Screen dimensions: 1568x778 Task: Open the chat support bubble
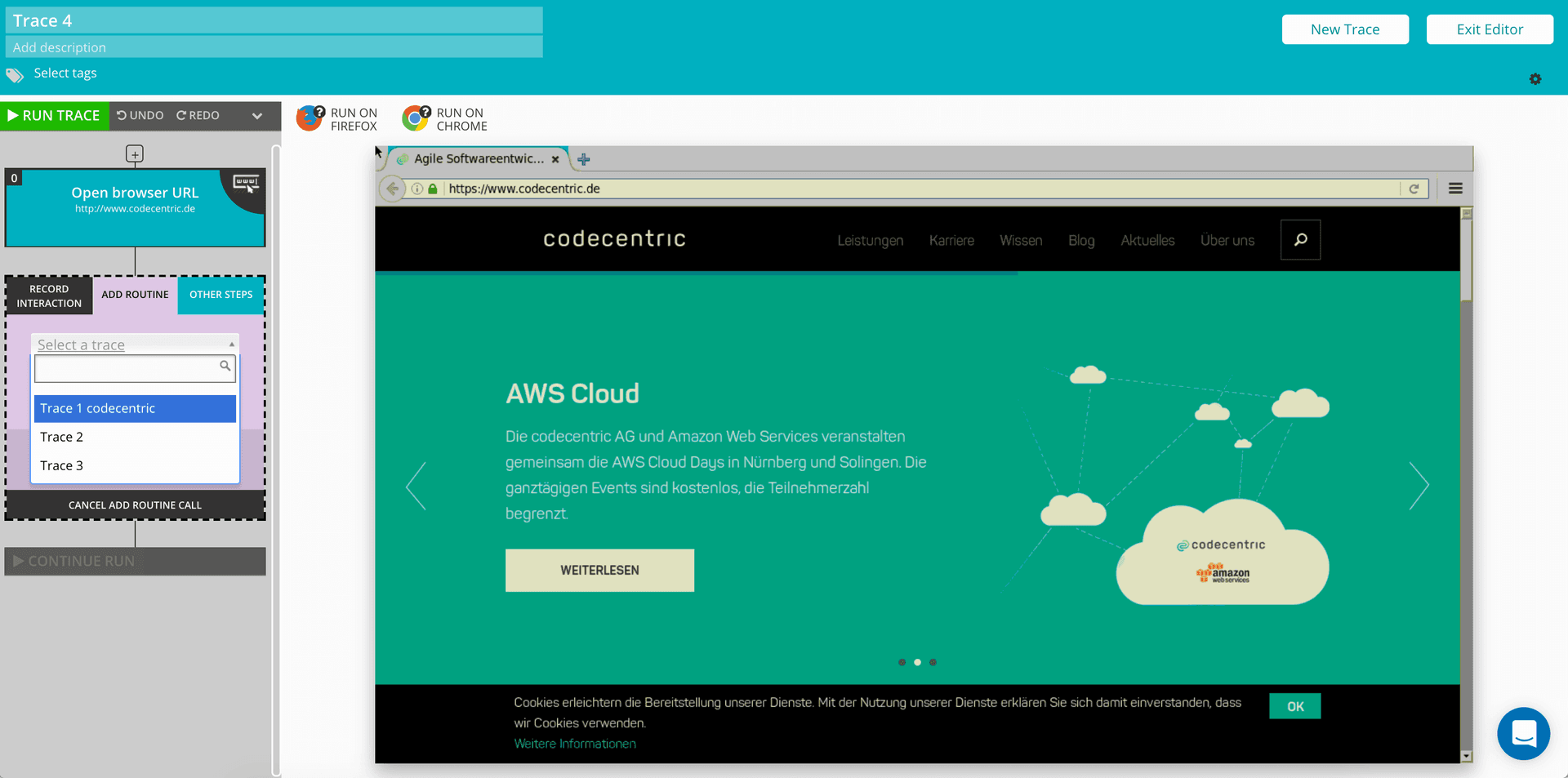(x=1523, y=732)
